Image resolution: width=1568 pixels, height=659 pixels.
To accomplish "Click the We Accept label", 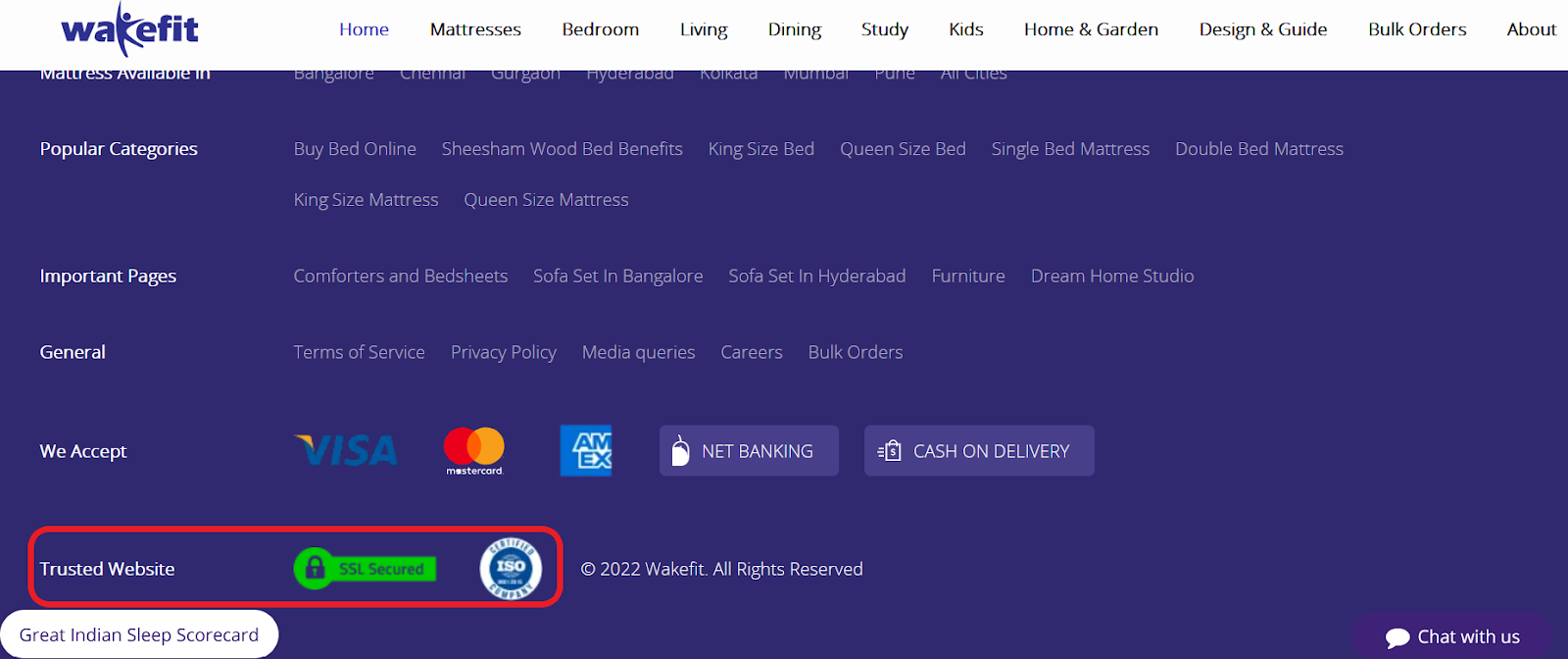I will pos(83,451).
